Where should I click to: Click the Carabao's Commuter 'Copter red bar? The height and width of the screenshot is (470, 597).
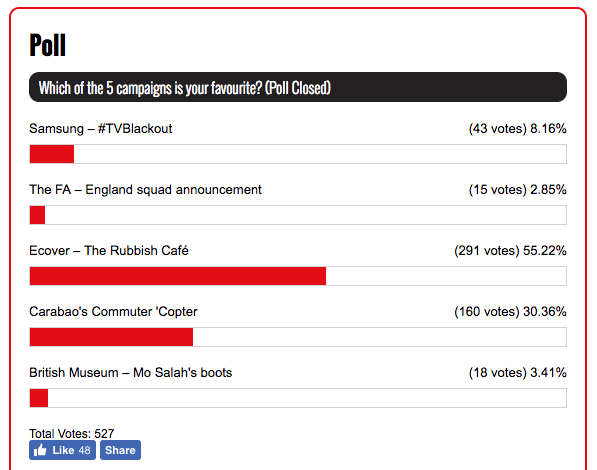pyautogui.click(x=111, y=337)
